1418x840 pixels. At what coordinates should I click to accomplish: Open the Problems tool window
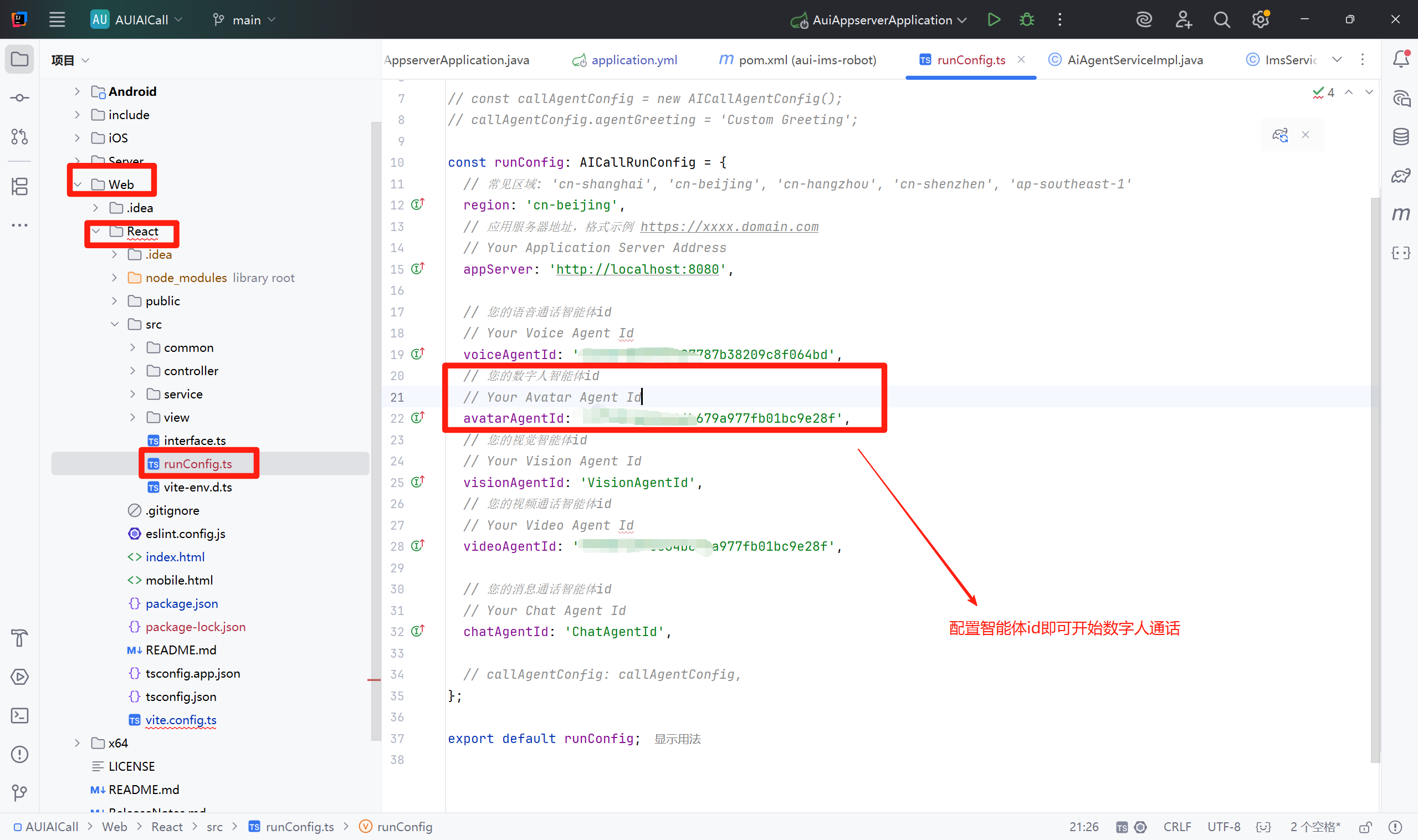tap(19, 754)
